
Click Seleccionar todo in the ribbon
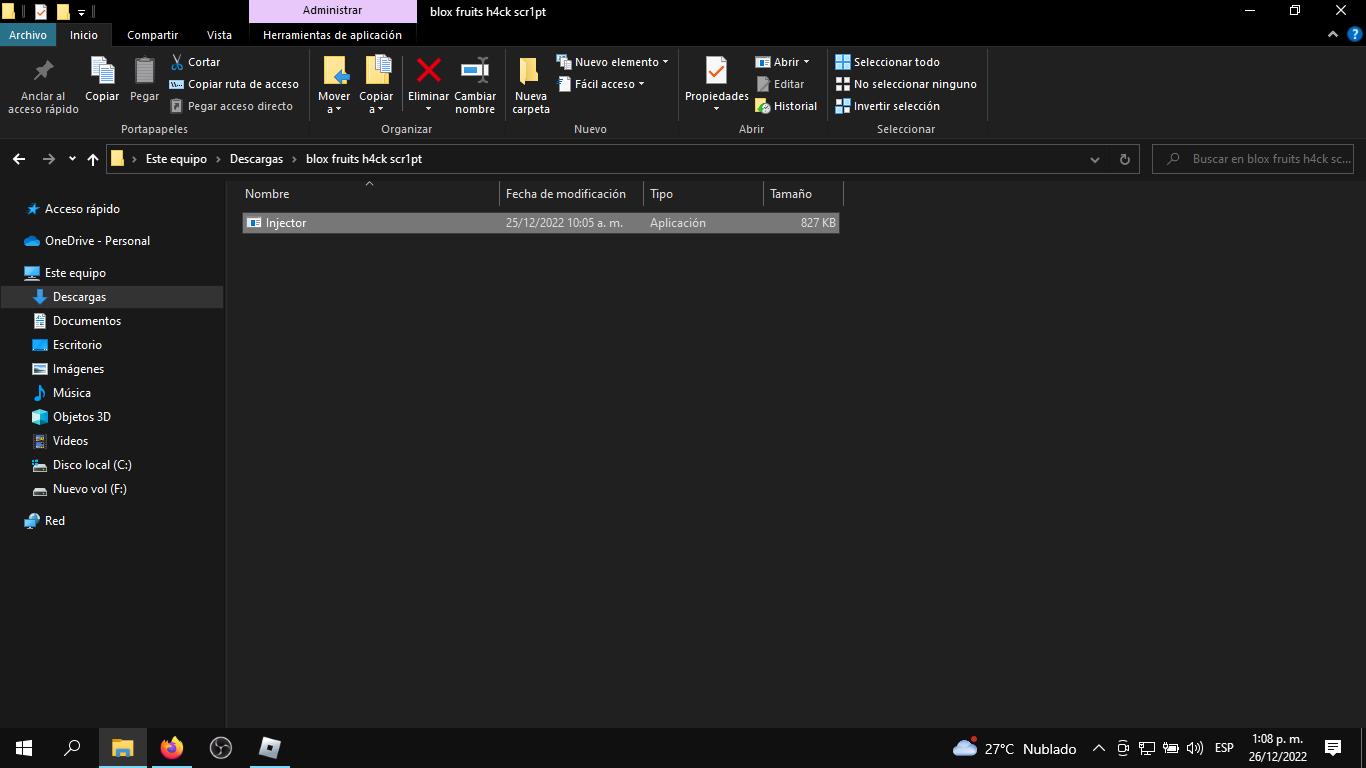click(887, 62)
